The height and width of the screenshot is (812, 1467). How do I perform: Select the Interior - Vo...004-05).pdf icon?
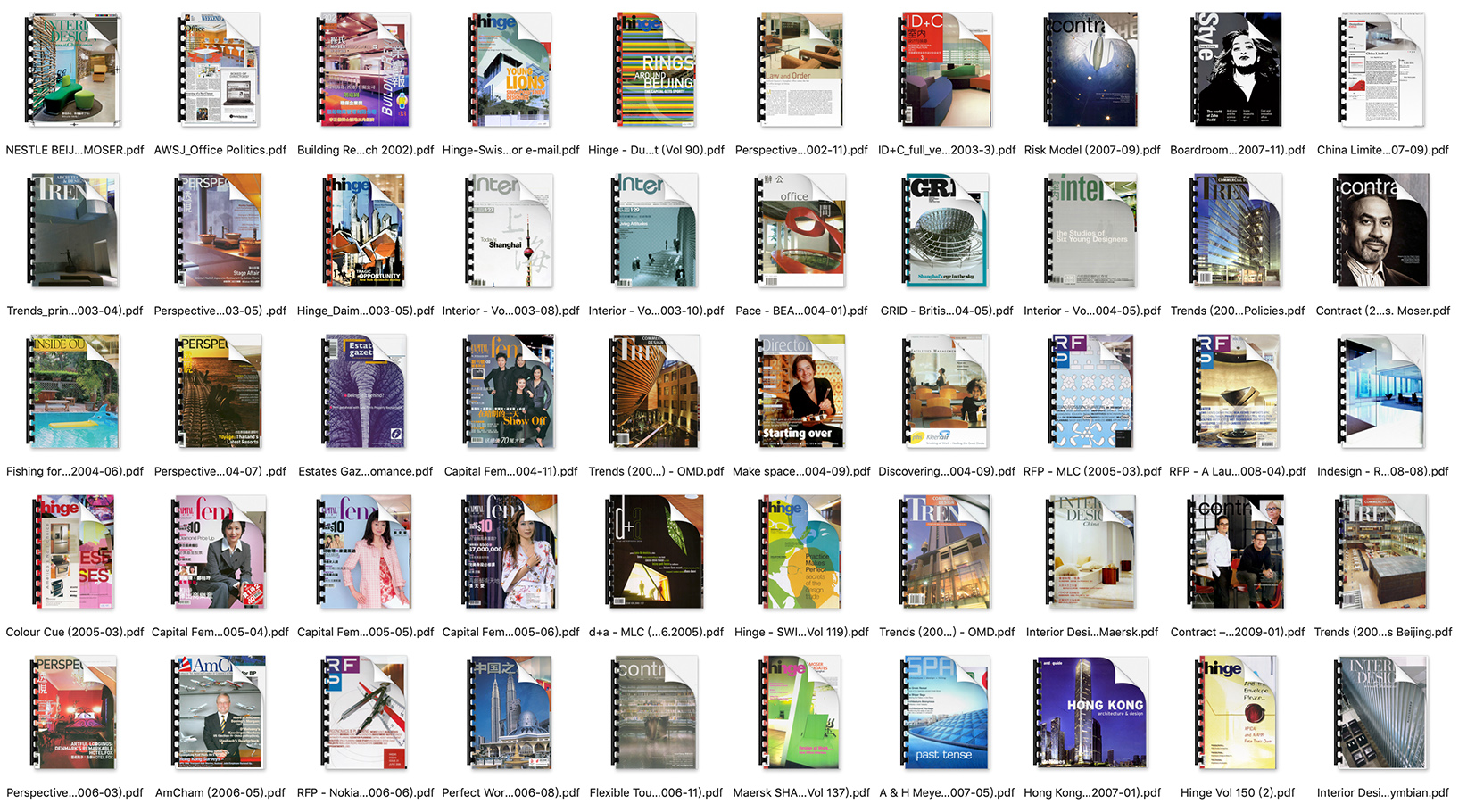pos(1092,230)
